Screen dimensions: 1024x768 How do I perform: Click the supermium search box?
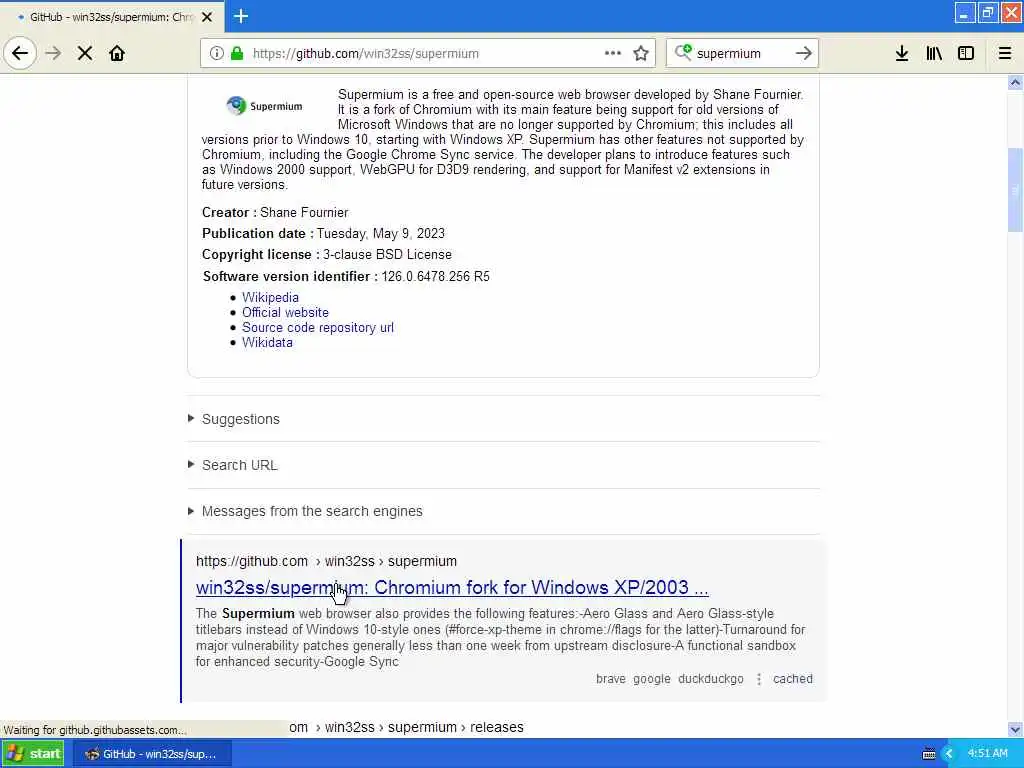pos(742,54)
